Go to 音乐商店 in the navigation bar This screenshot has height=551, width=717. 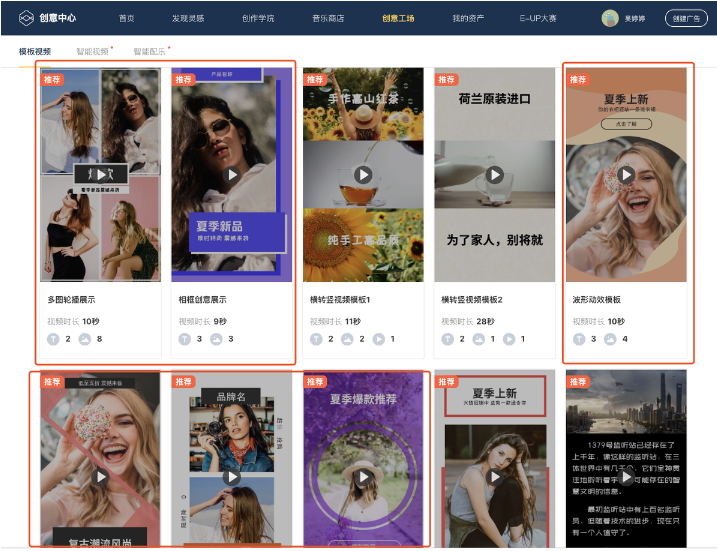326,18
